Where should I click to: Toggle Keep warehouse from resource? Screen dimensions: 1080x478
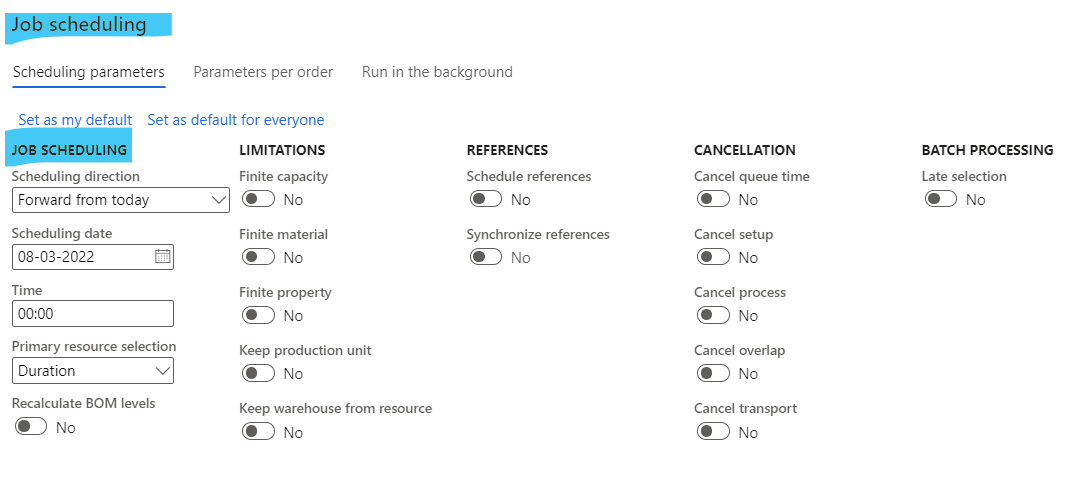(258, 432)
